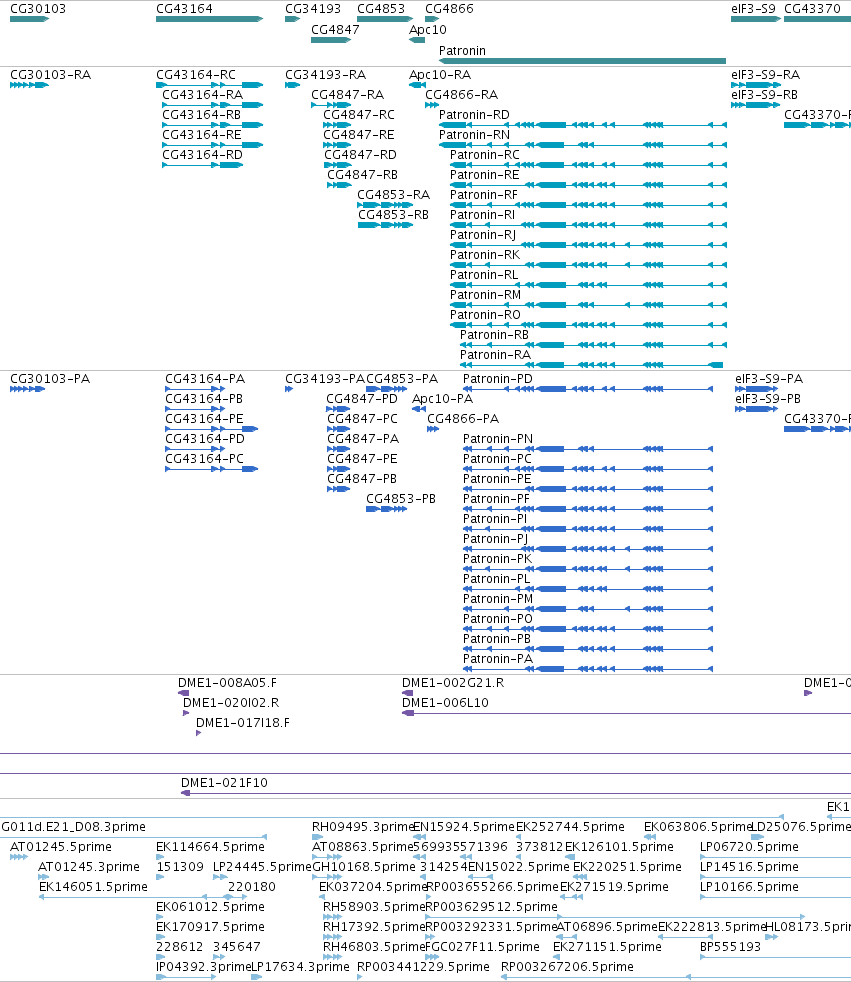Click the CG30103-PA protein label
Viewport: 851px width, 982px height.
50,379
